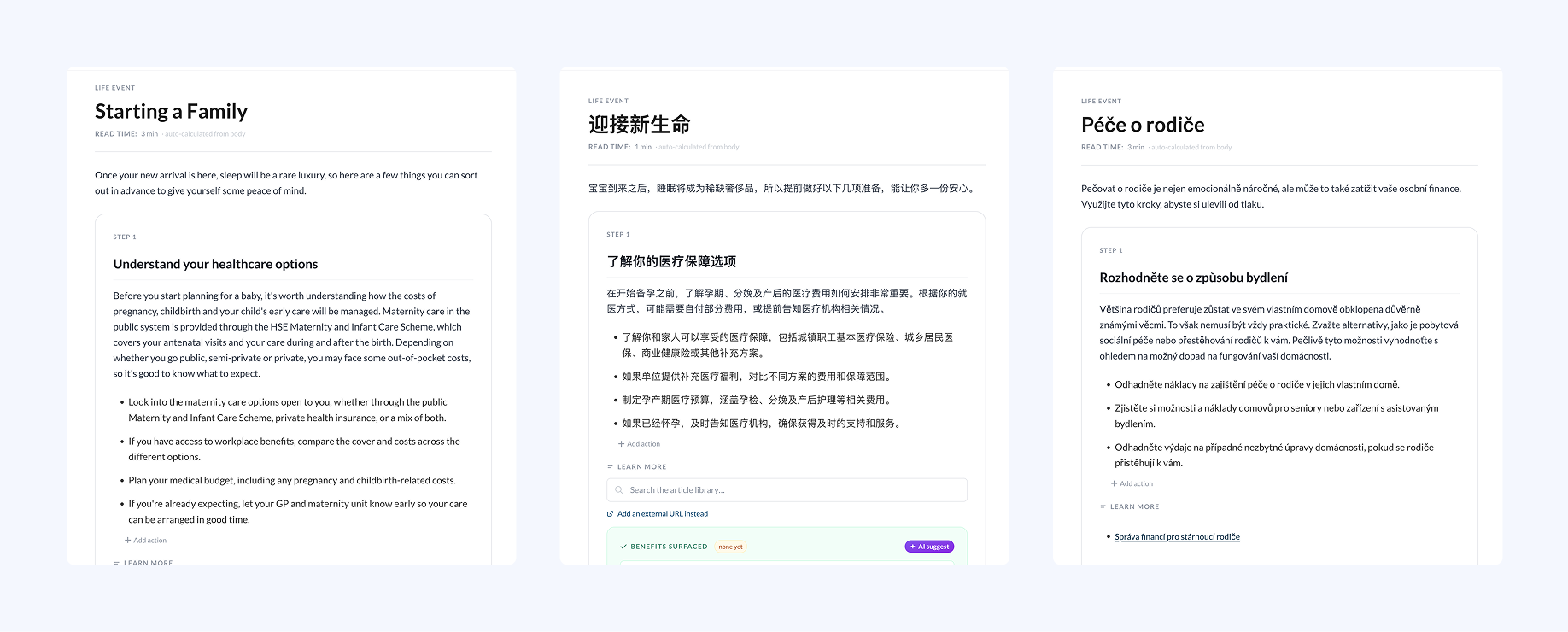Click the AI suggest button
1568x632 pixels.
pyautogui.click(x=929, y=547)
